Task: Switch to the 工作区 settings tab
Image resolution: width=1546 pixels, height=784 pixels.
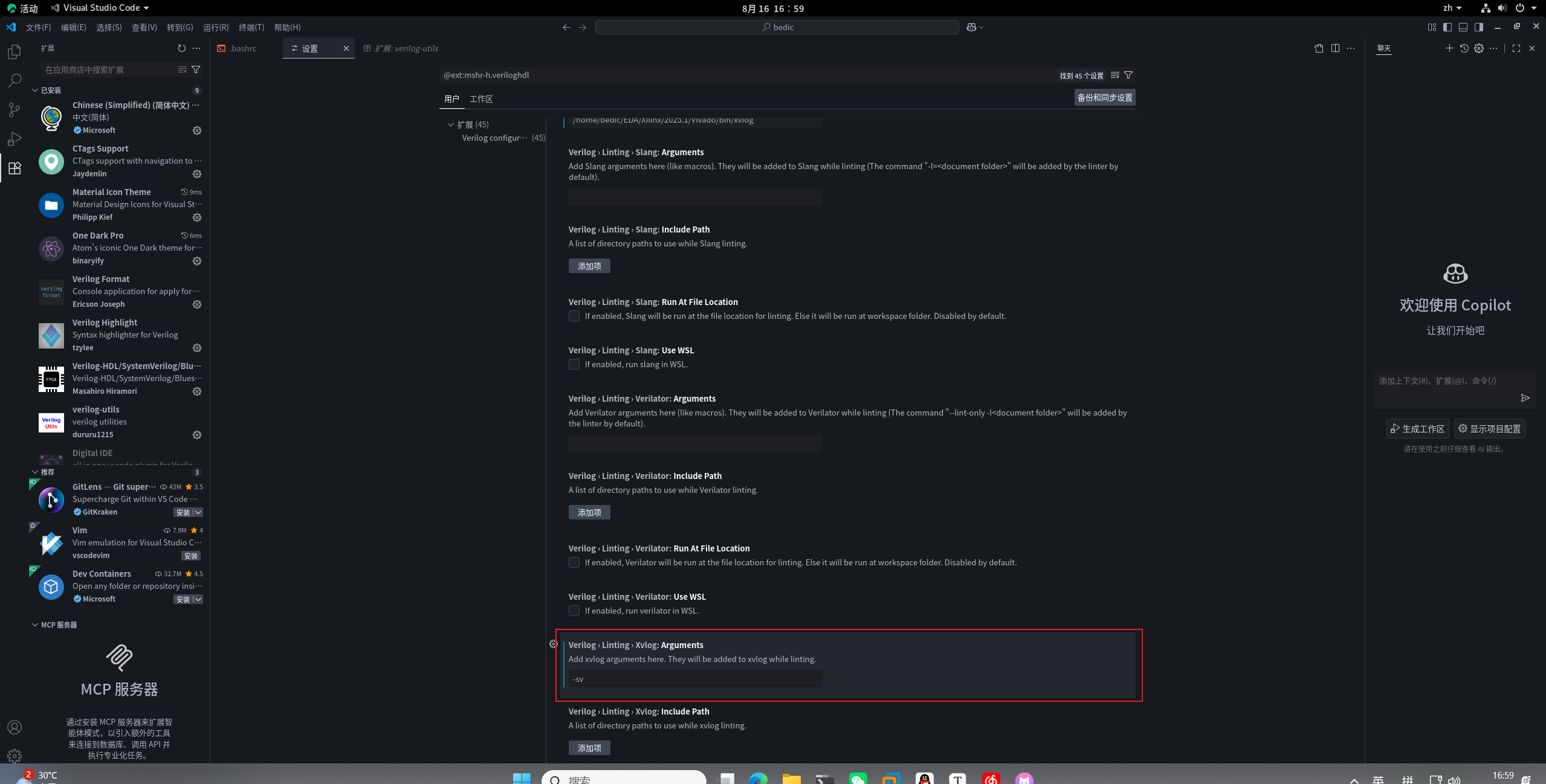Action: [481, 99]
